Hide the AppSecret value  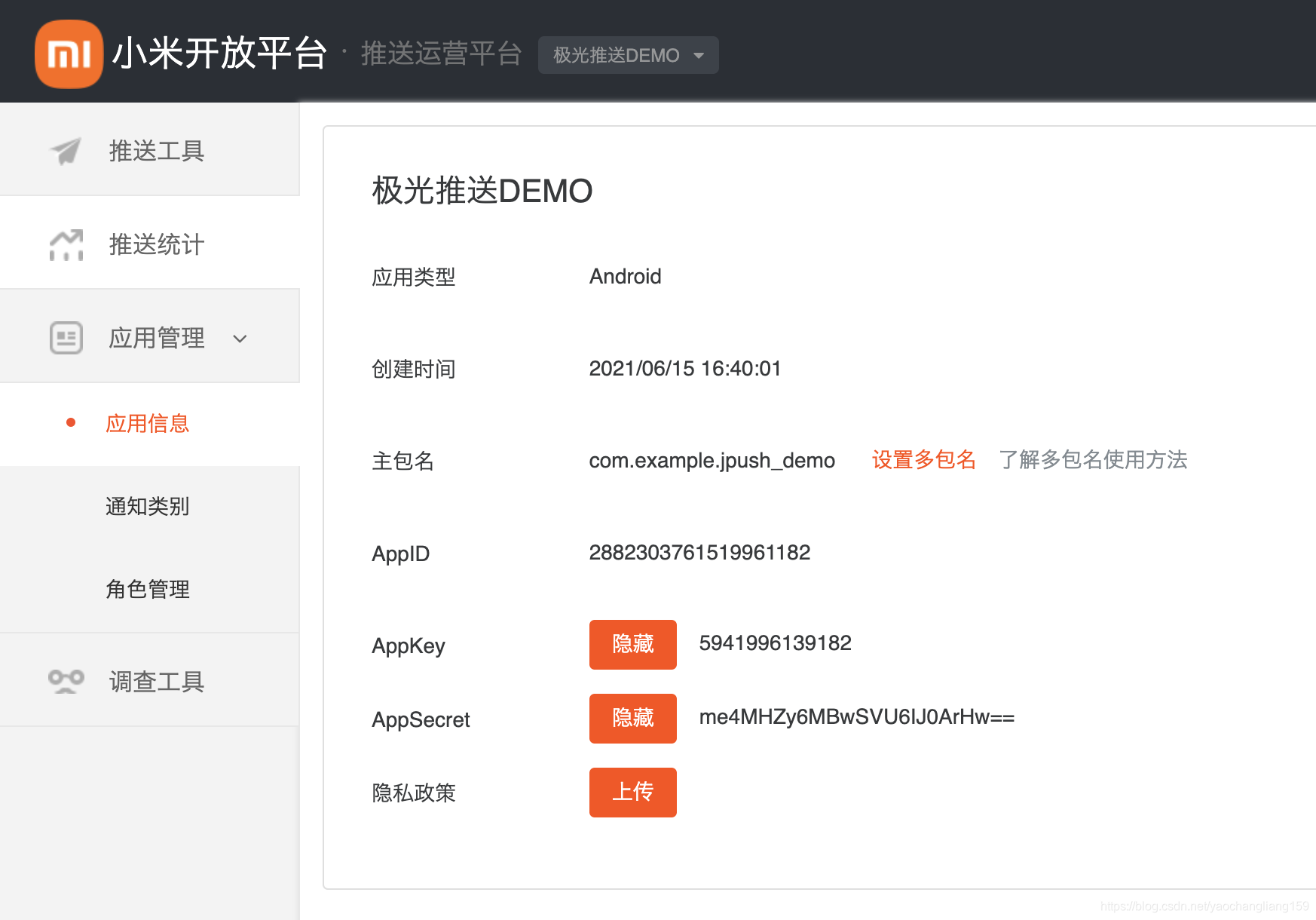(632, 719)
